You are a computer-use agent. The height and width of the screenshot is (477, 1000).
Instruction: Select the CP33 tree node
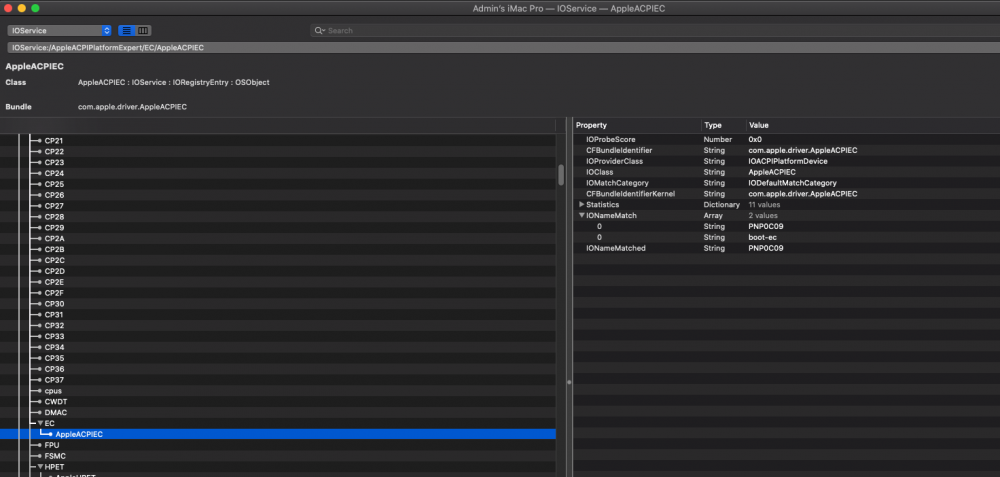click(x=54, y=336)
